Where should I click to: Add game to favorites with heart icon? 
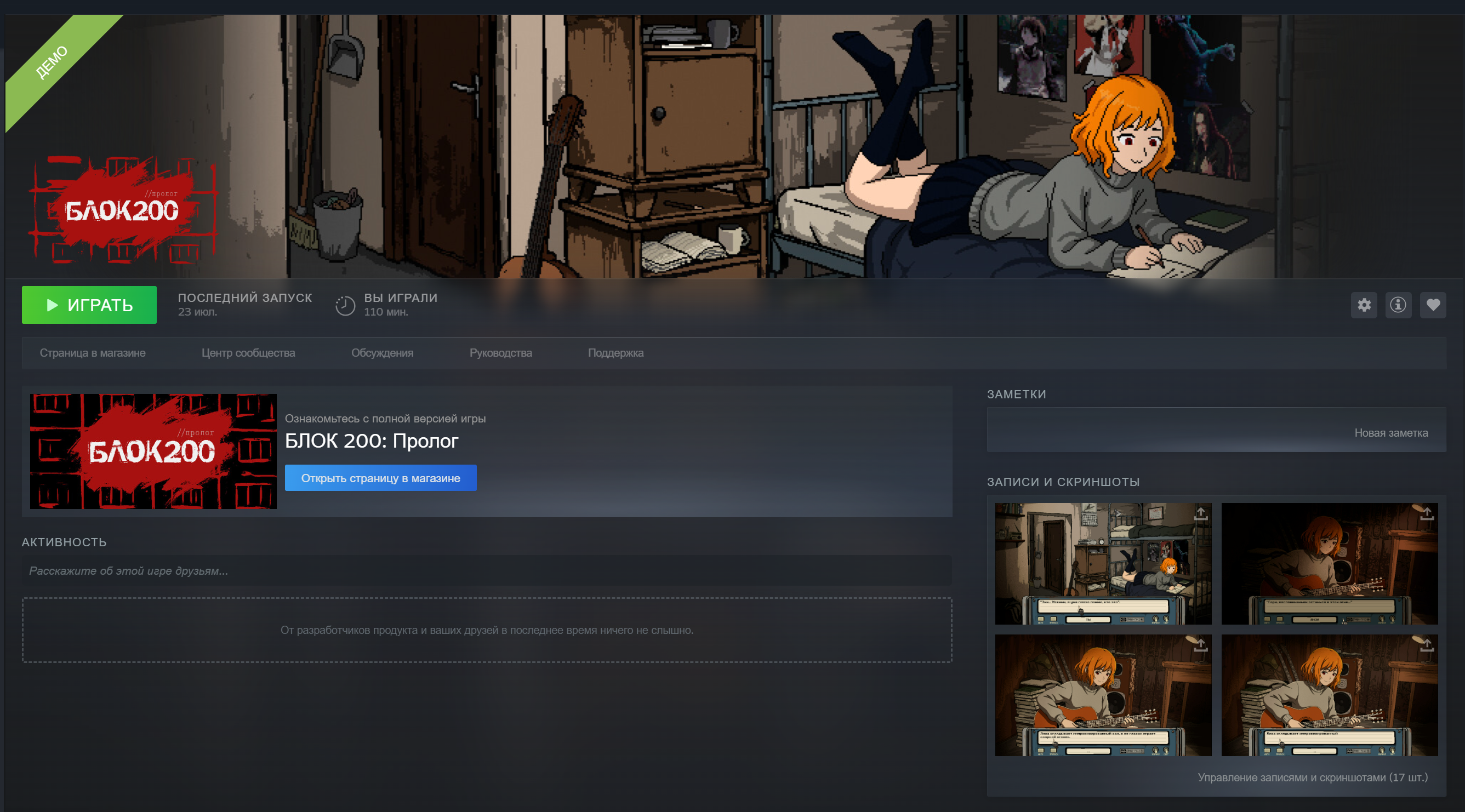tap(1433, 305)
